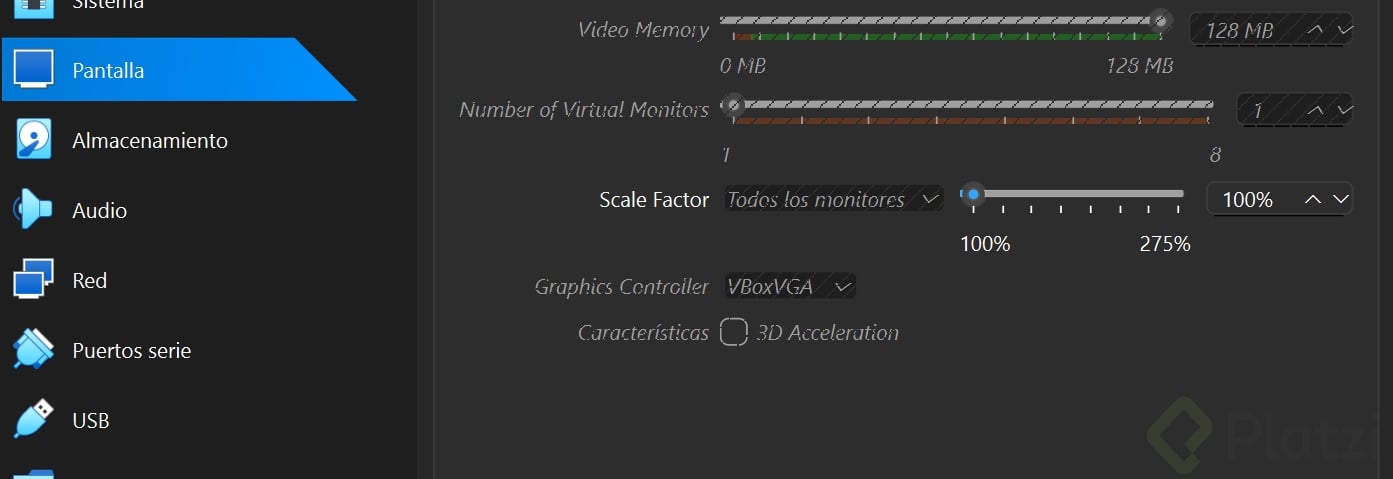The image size is (1393, 479).
Task: Increase Scale Factor with up arrow
Action: [1313, 199]
